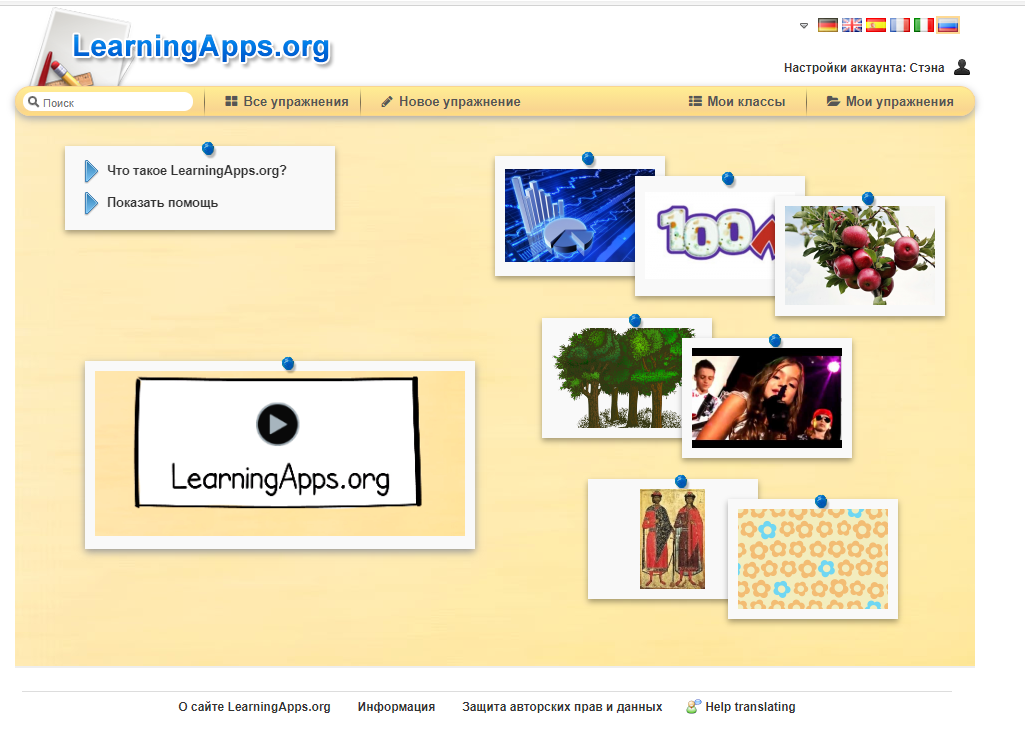
Task: Focus the Поиск search field
Action: click(109, 102)
